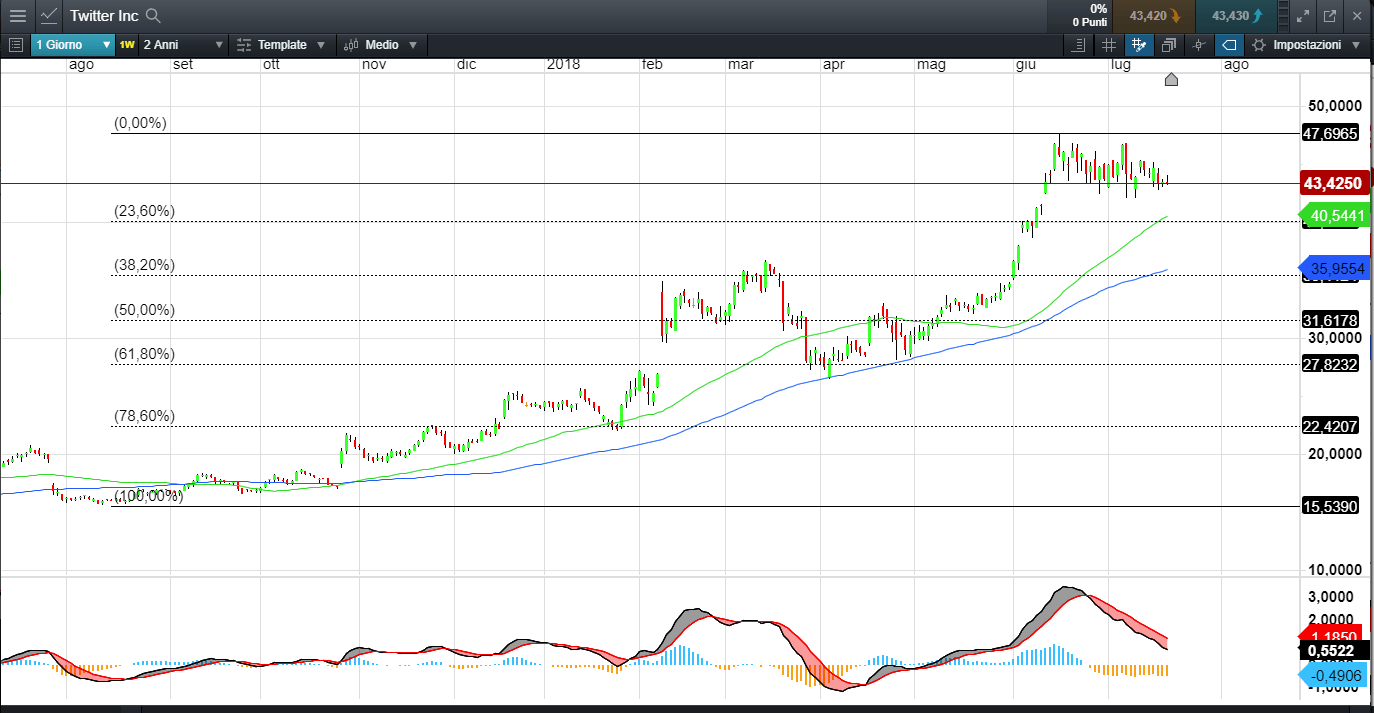Click the Twitter Inc instrument title
The width and height of the screenshot is (1374, 713).
coord(103,16)
